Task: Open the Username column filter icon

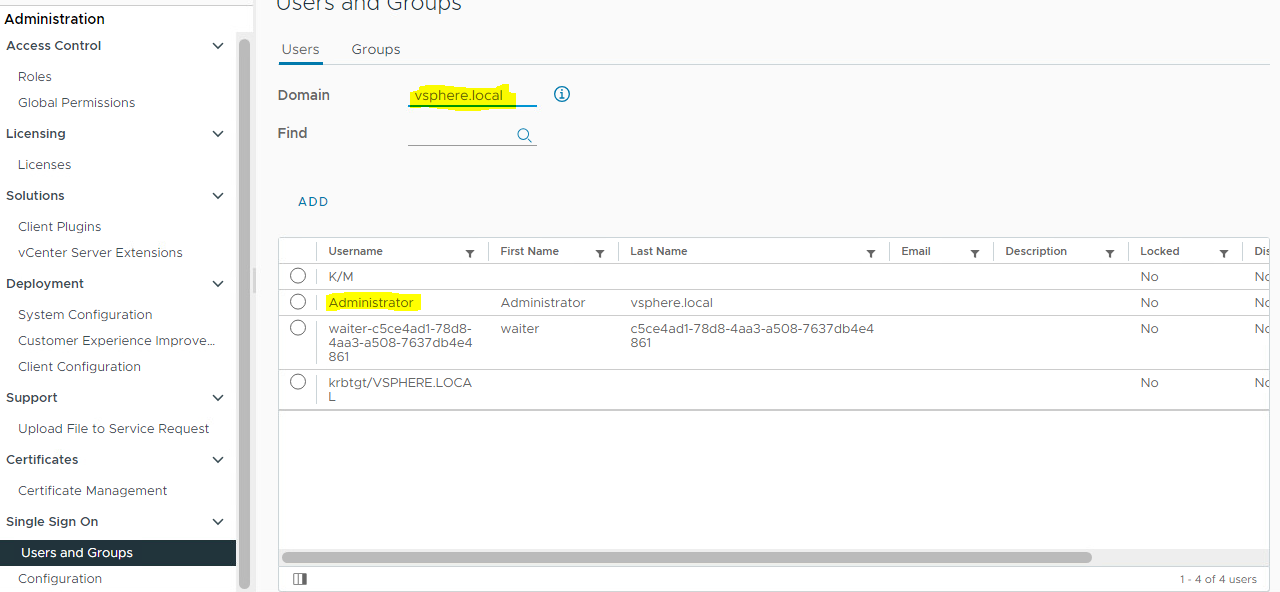Action: pos(470,253)
